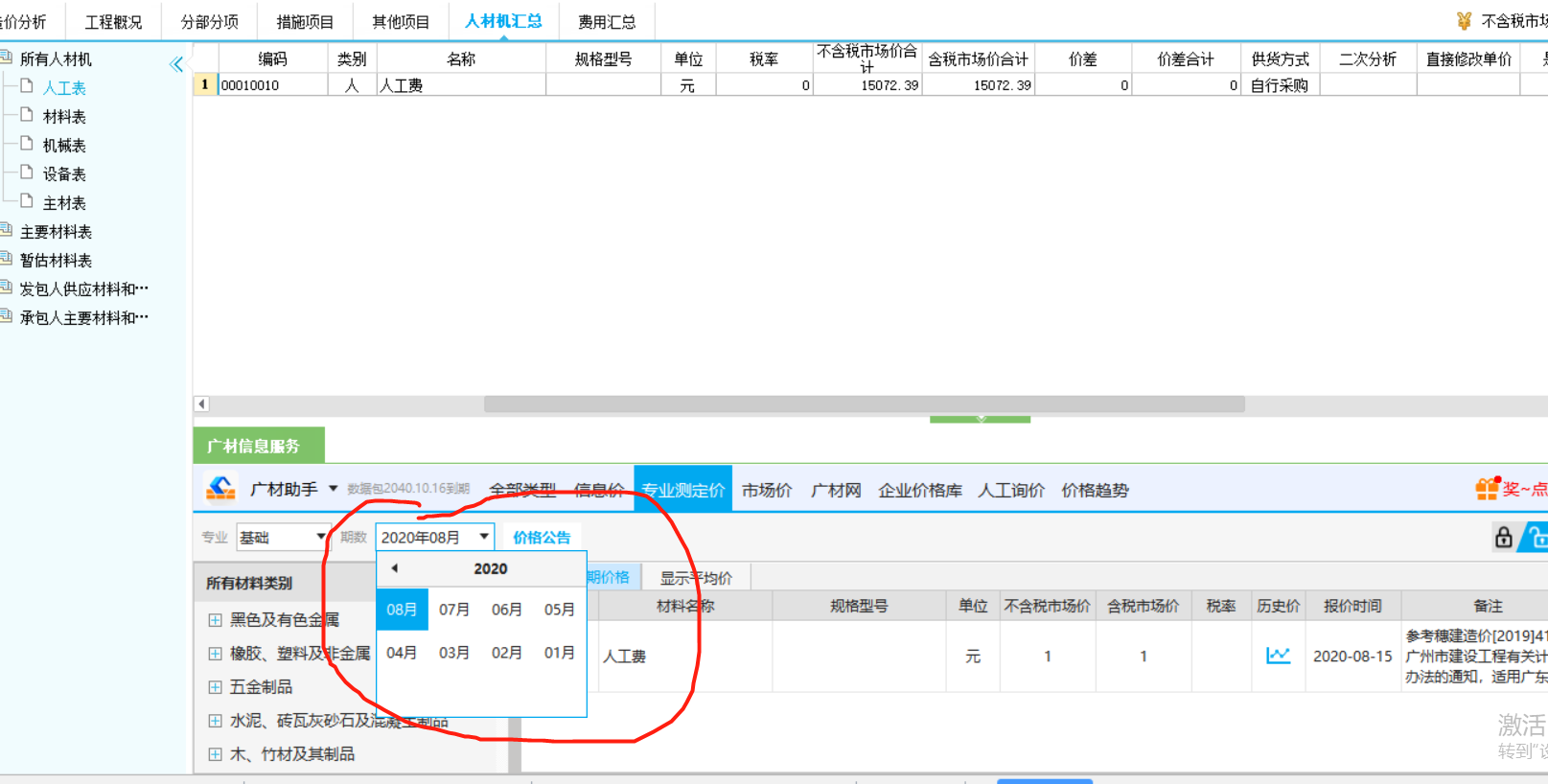Open the 广材网 tab
The height and width of the screenshot is (784, 1548).
[x=836, y=490]
